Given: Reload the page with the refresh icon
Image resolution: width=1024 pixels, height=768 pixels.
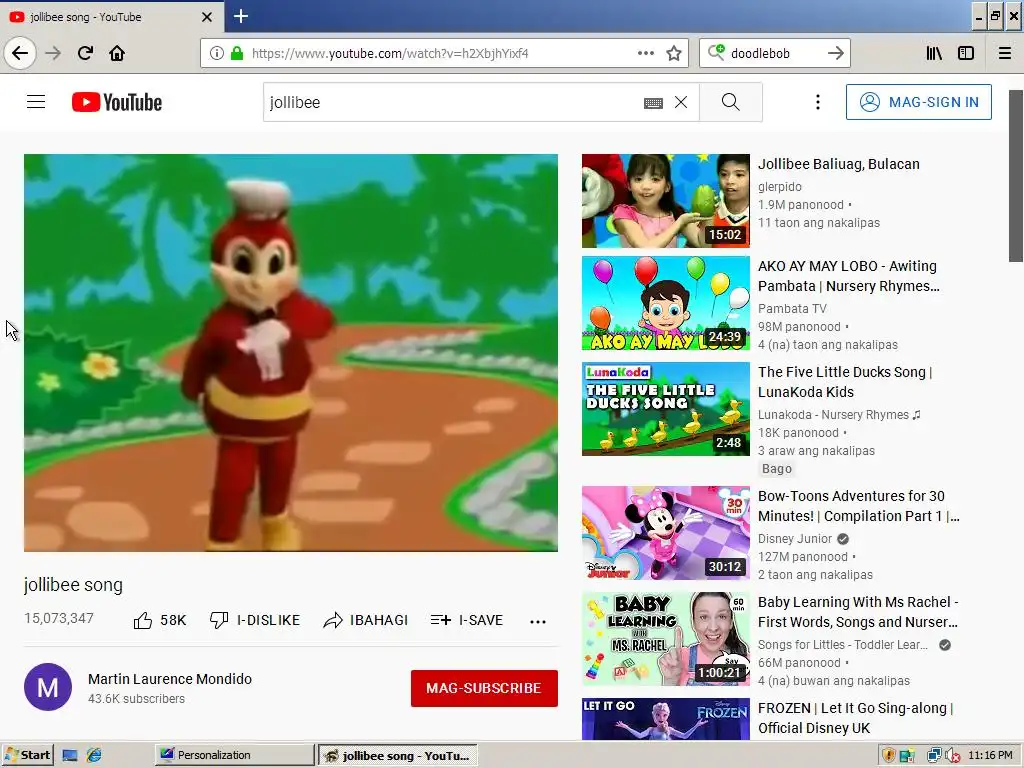Looking at the screenshot, I should (x=85, y=53).
